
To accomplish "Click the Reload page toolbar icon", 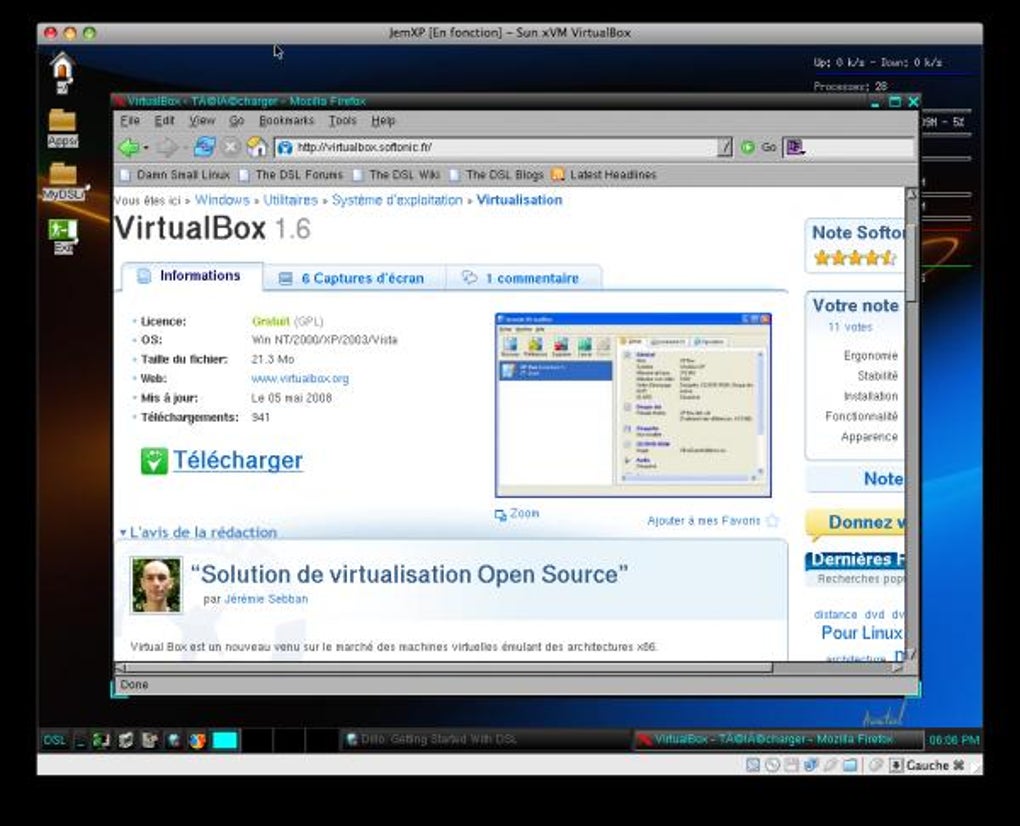I will (204, 148).
